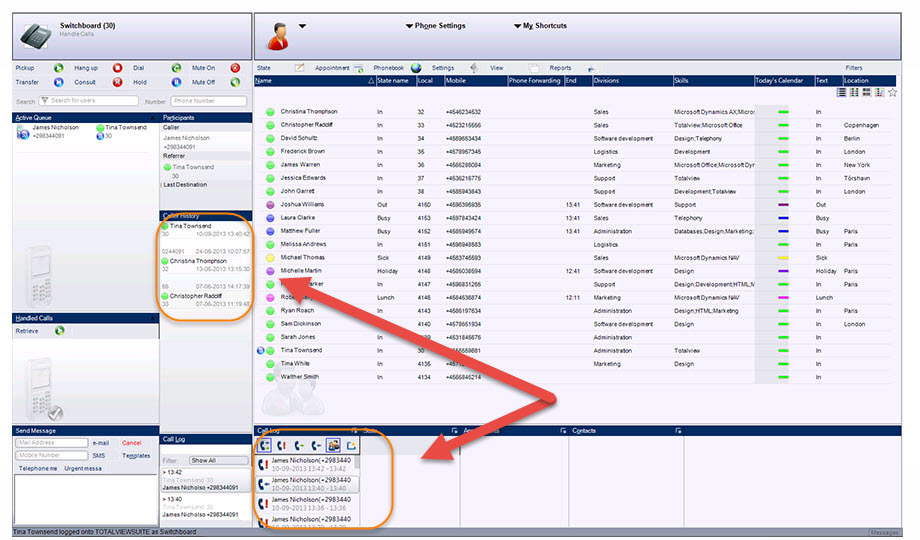Click the green Pickup call icon
Image resolution: width=920 pixels, height=540 pixels.
tap(58, 68)
